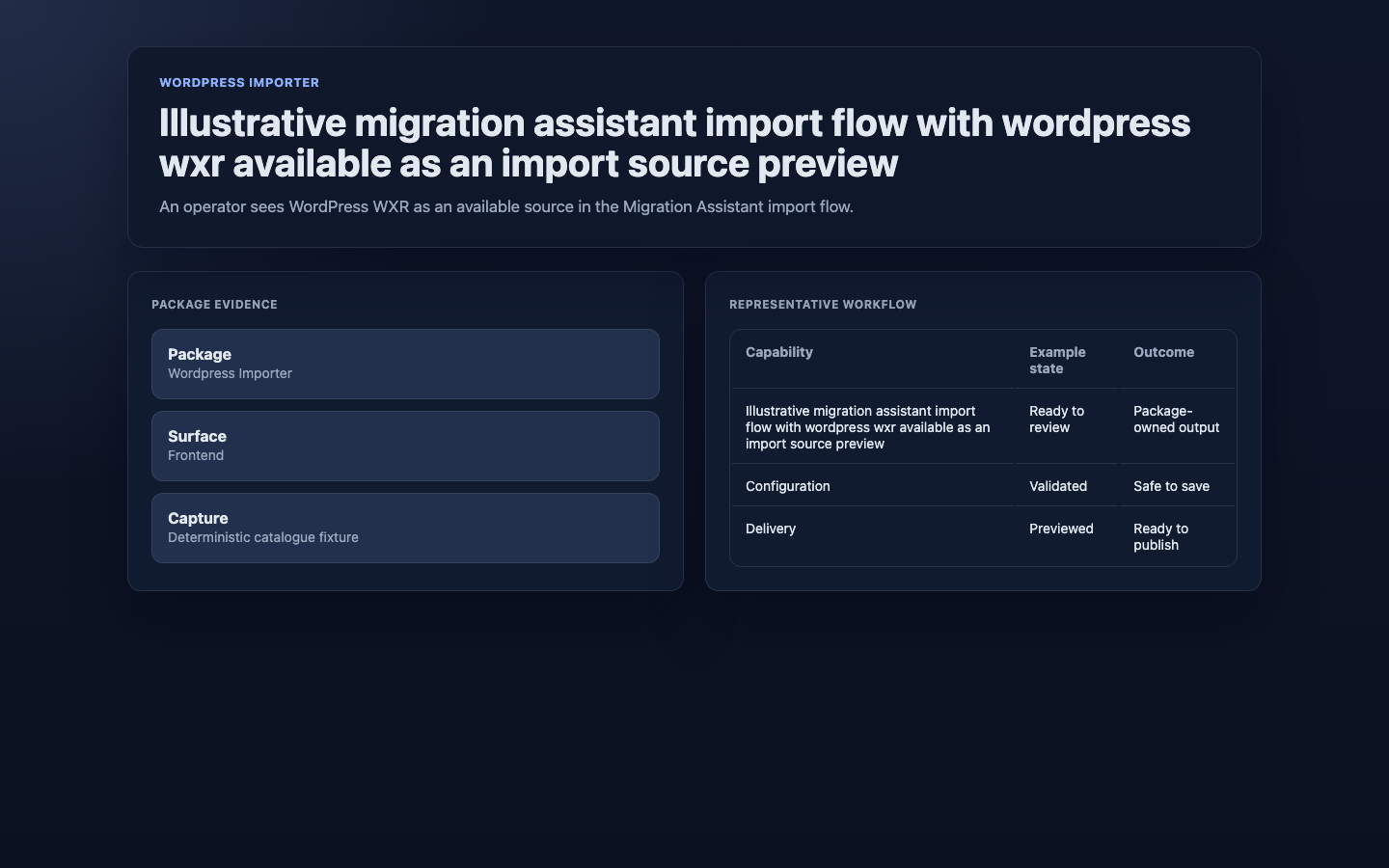Open the Package Wordpress Importer card
This screenshot has height=868, width=1389.
pyautogui.click(x=405, y=364)
